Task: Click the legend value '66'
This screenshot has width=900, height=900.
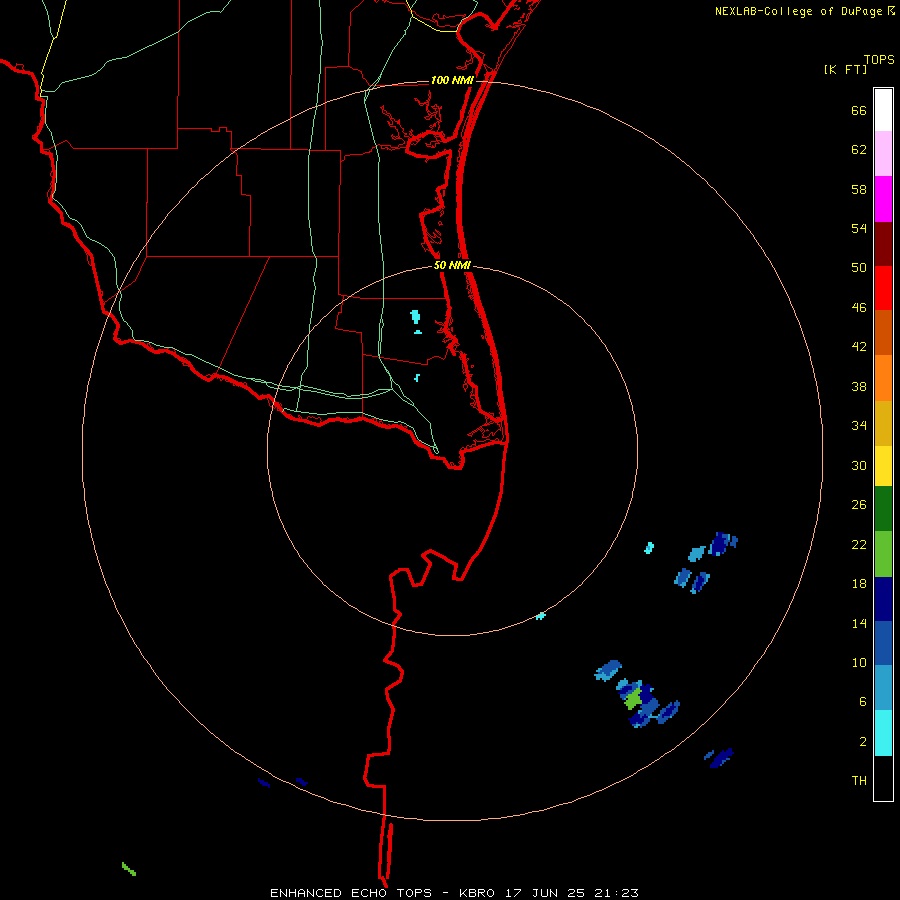Action: click(859, 110)
